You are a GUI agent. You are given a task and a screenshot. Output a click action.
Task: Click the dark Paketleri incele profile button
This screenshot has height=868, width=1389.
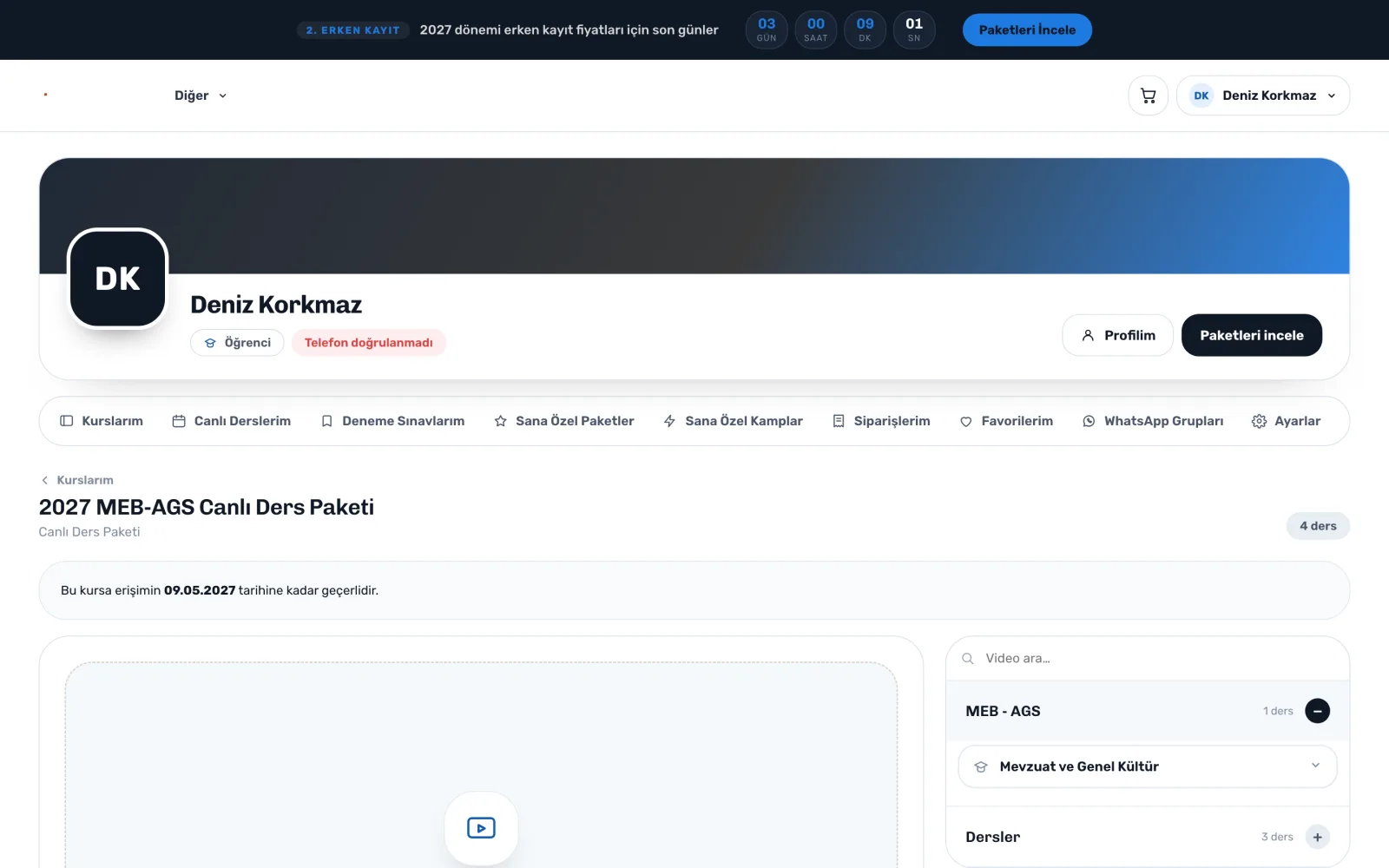pyautogui.click(x=1251, y=335)
